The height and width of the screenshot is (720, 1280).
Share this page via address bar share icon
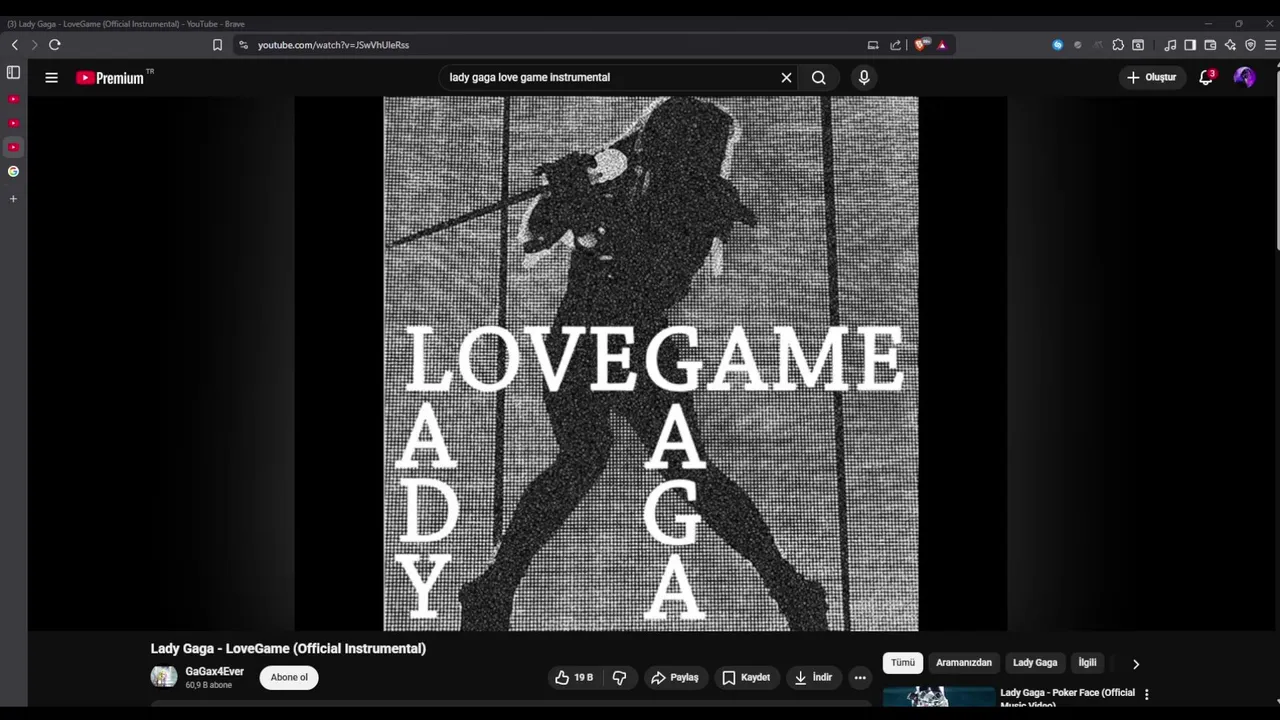896,45
